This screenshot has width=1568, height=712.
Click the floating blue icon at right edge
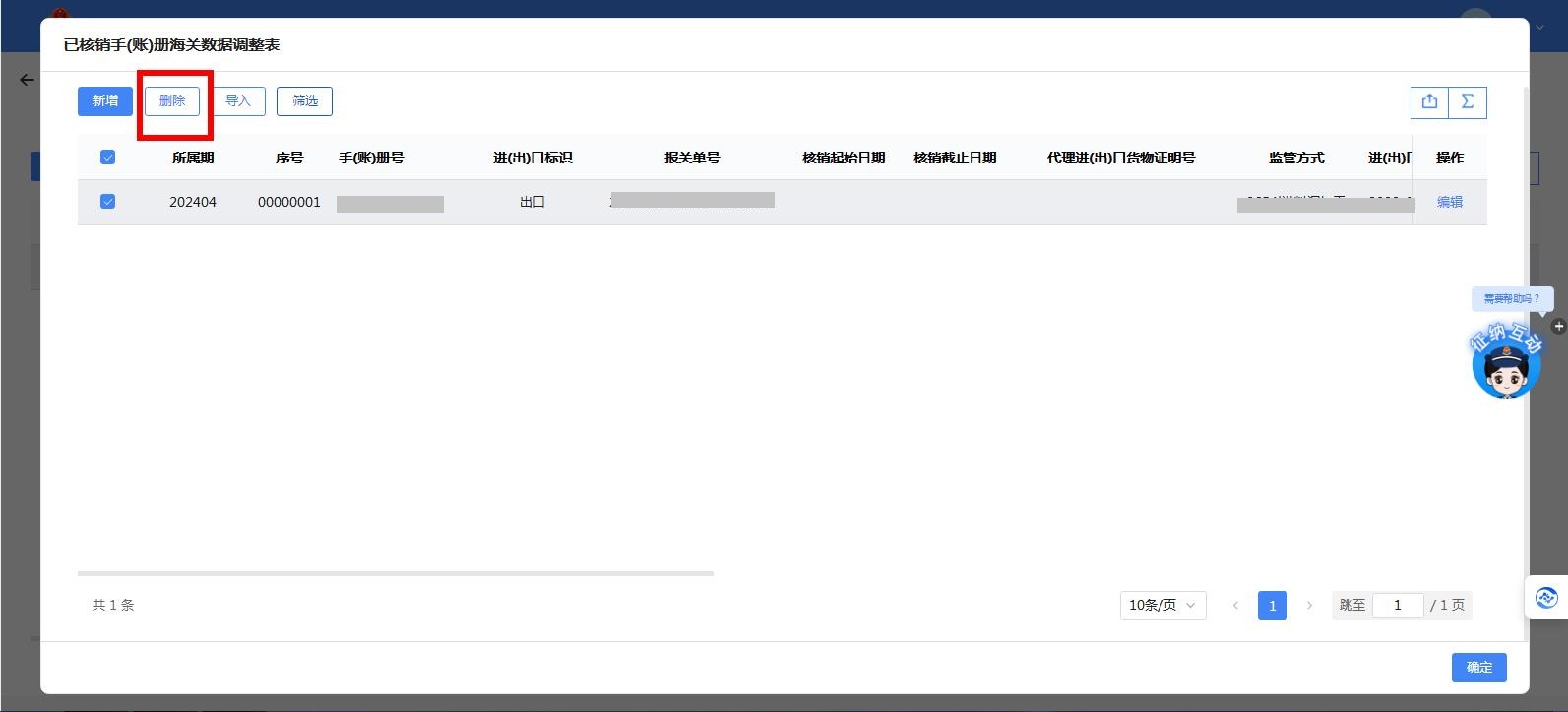pos(1546,598)
